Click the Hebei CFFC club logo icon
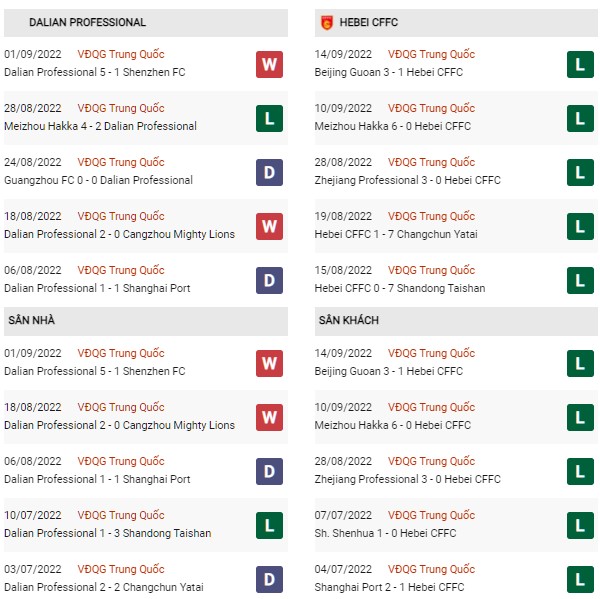The image size is (600, 599). (x=327, y=23)
